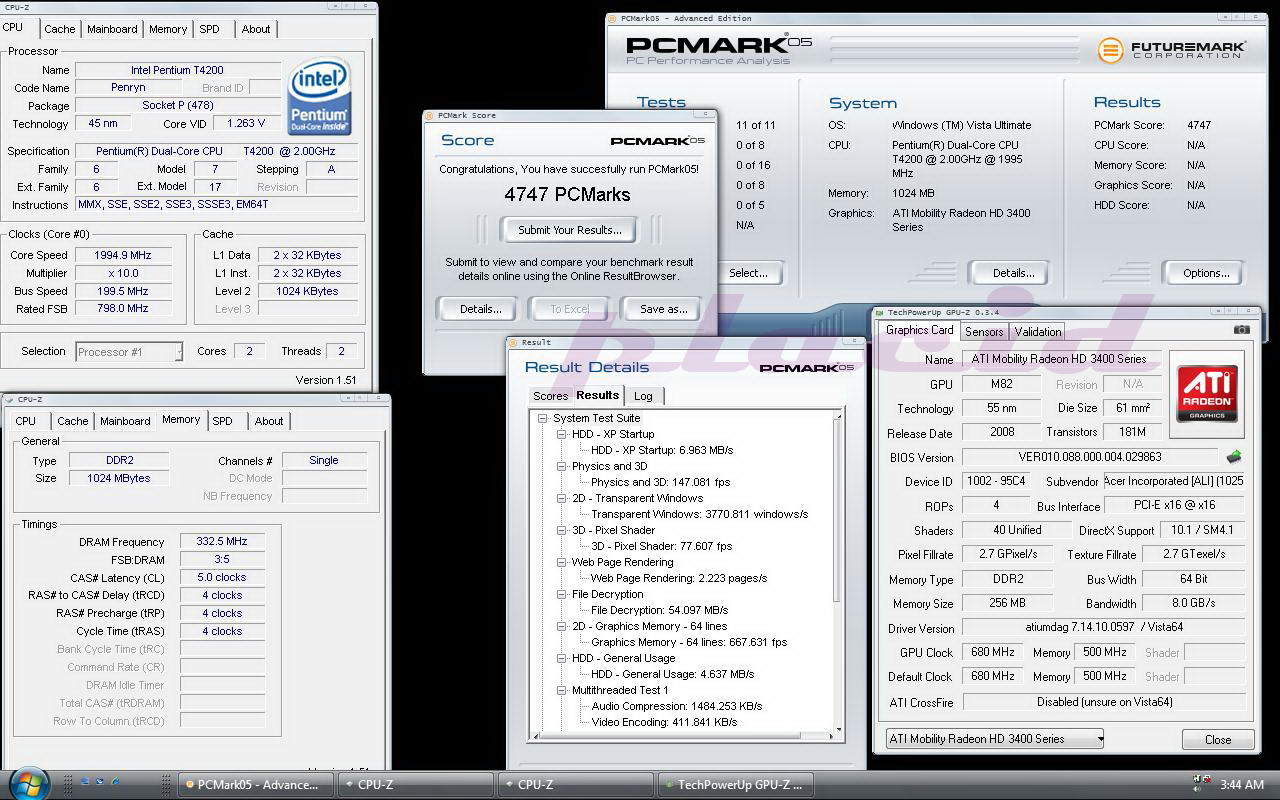The height and width of the screenshot is (800, 1280).
Task: Open the Validation tab in GPU-Z
Action: click(x=1038, y=332)
